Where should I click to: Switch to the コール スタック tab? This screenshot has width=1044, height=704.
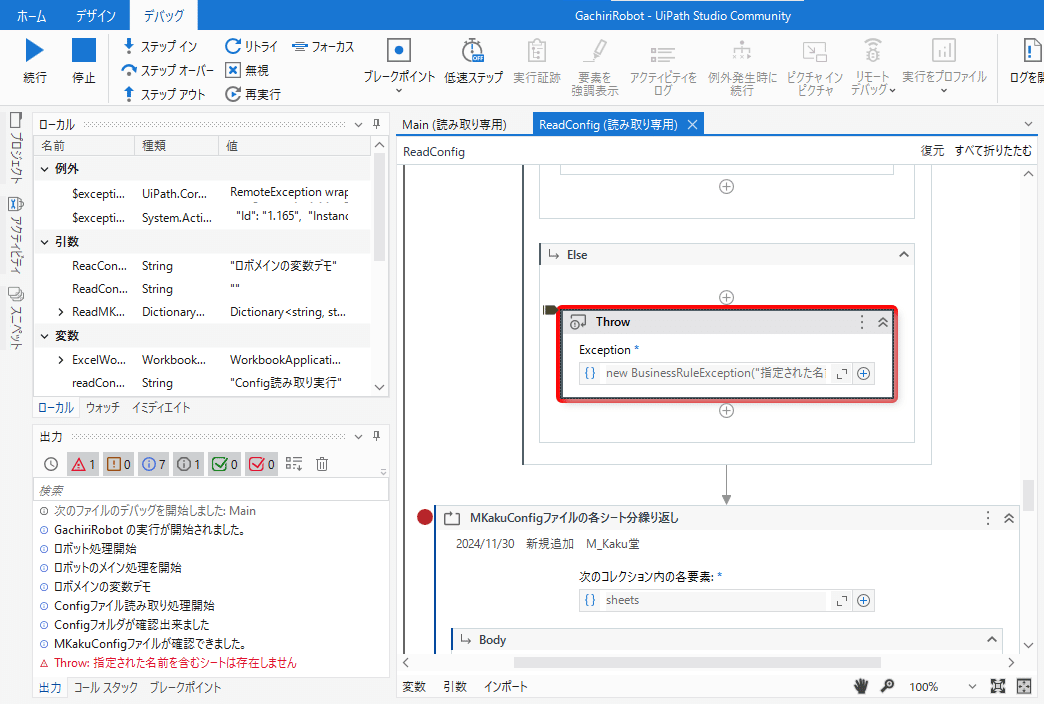[x=105, y=687]
